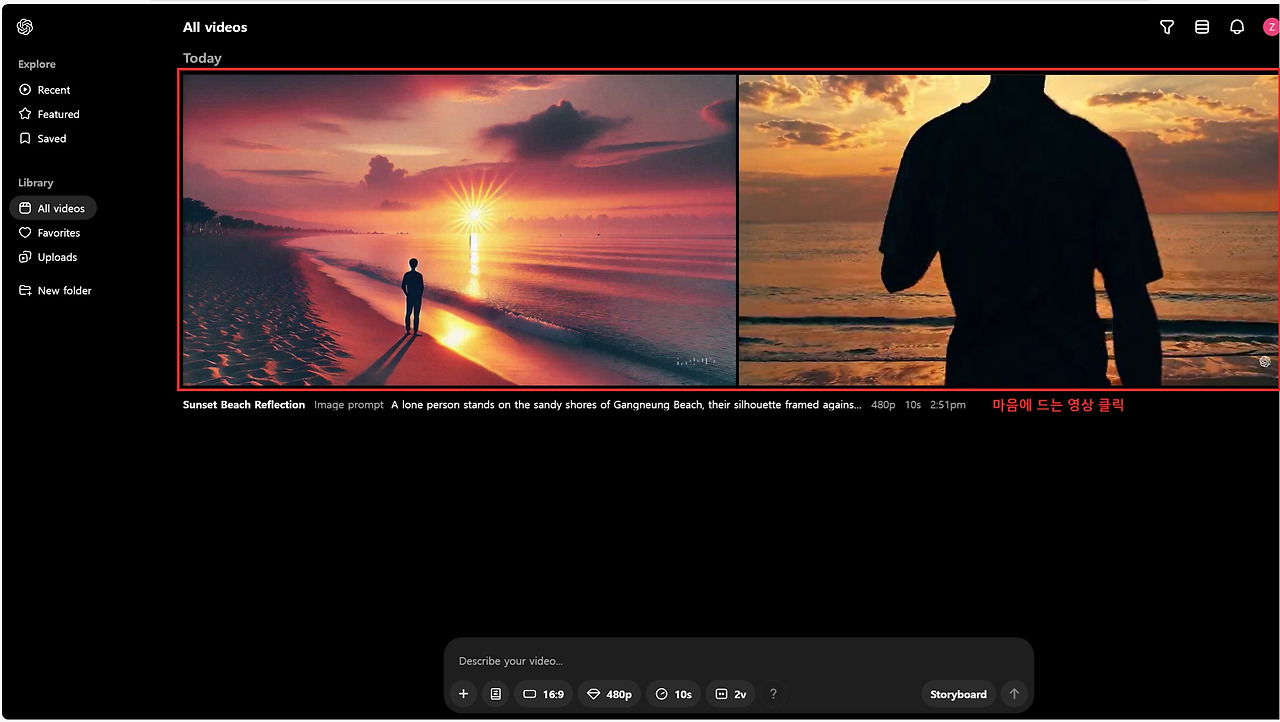Viewport: 1280px width, 722px height.
Task: Open the close-up silhouette video thumbnail
Action: pos(1008,230)
